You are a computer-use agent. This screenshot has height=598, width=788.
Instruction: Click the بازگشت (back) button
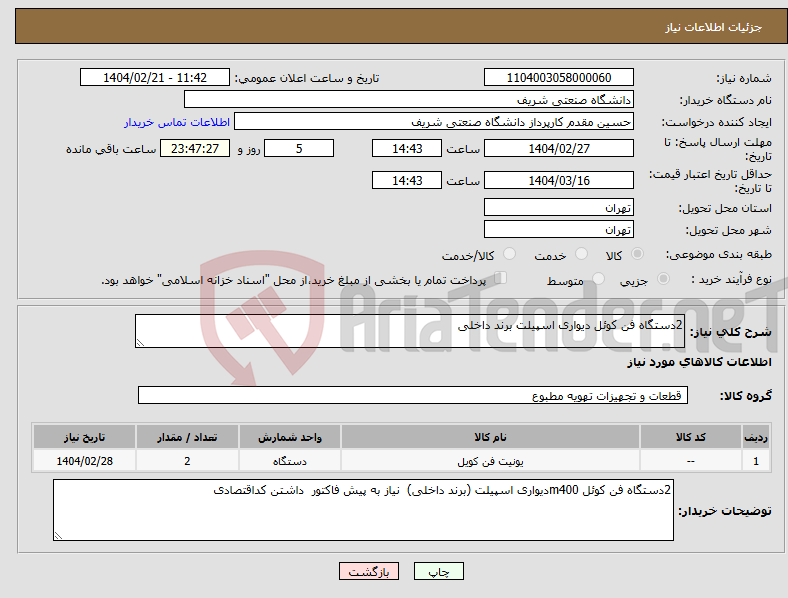(369, 571)
